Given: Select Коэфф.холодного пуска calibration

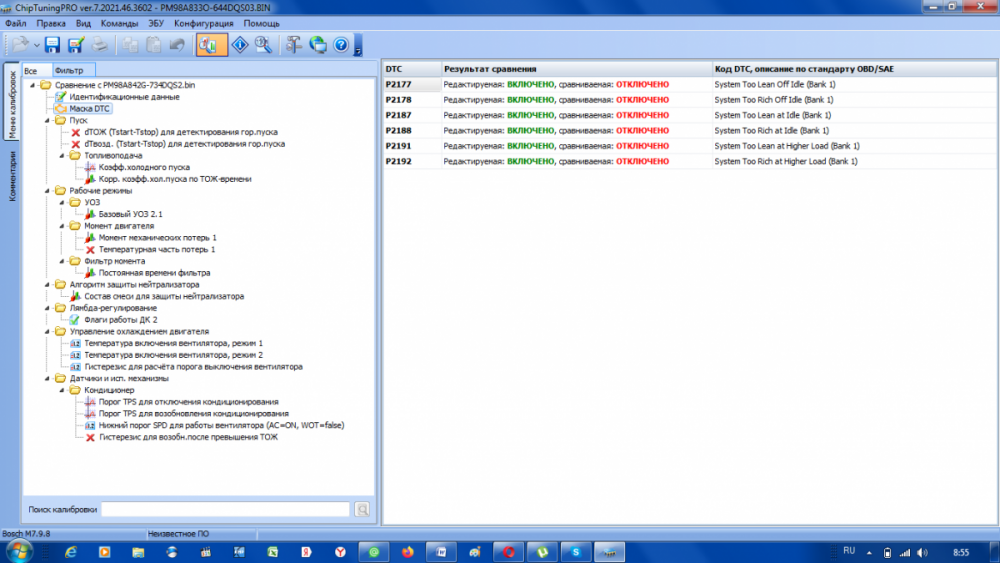Looking at the screenshot, I should pyautogui.click(x=144, y=167).
